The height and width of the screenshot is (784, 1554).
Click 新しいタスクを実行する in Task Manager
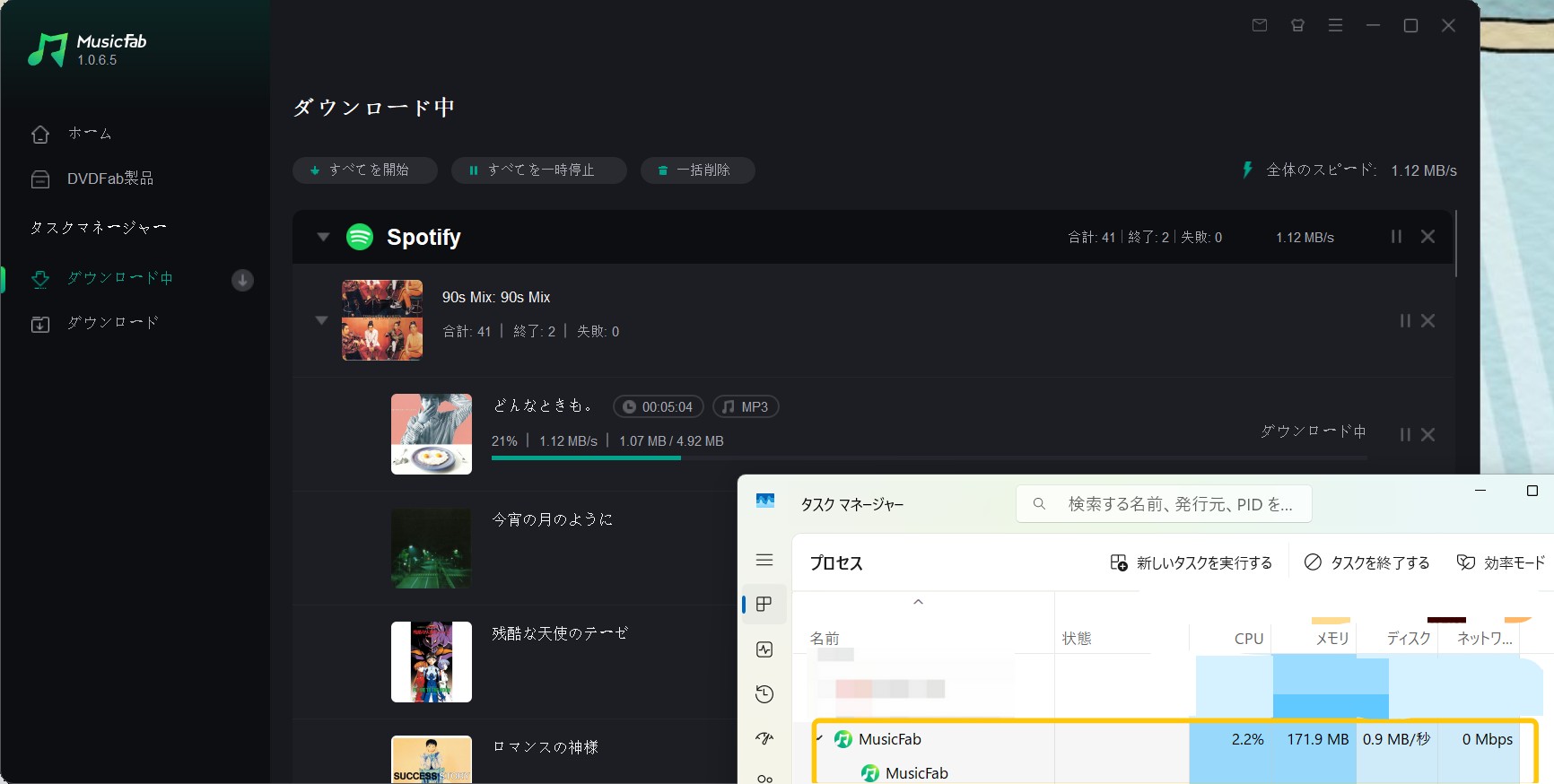[x=1191, y=562]
